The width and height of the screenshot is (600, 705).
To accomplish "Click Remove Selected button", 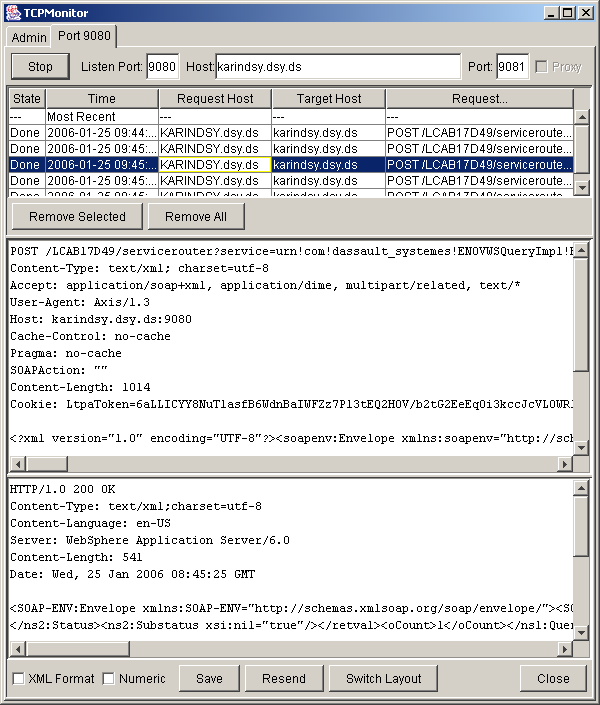I will click(77, 216).
